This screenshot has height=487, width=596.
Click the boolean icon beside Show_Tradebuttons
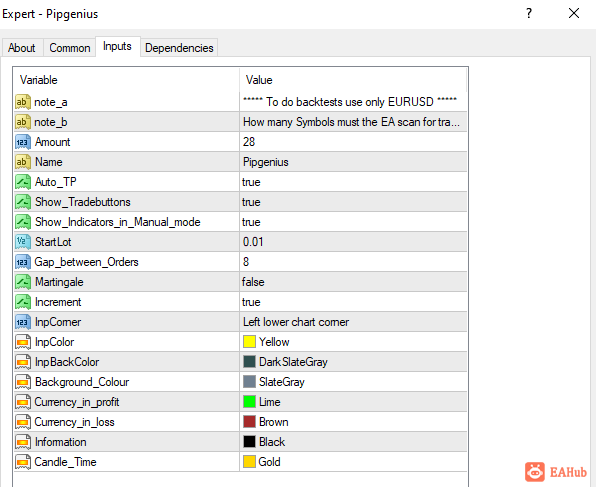pyautogui.click(x=23, y=202)
